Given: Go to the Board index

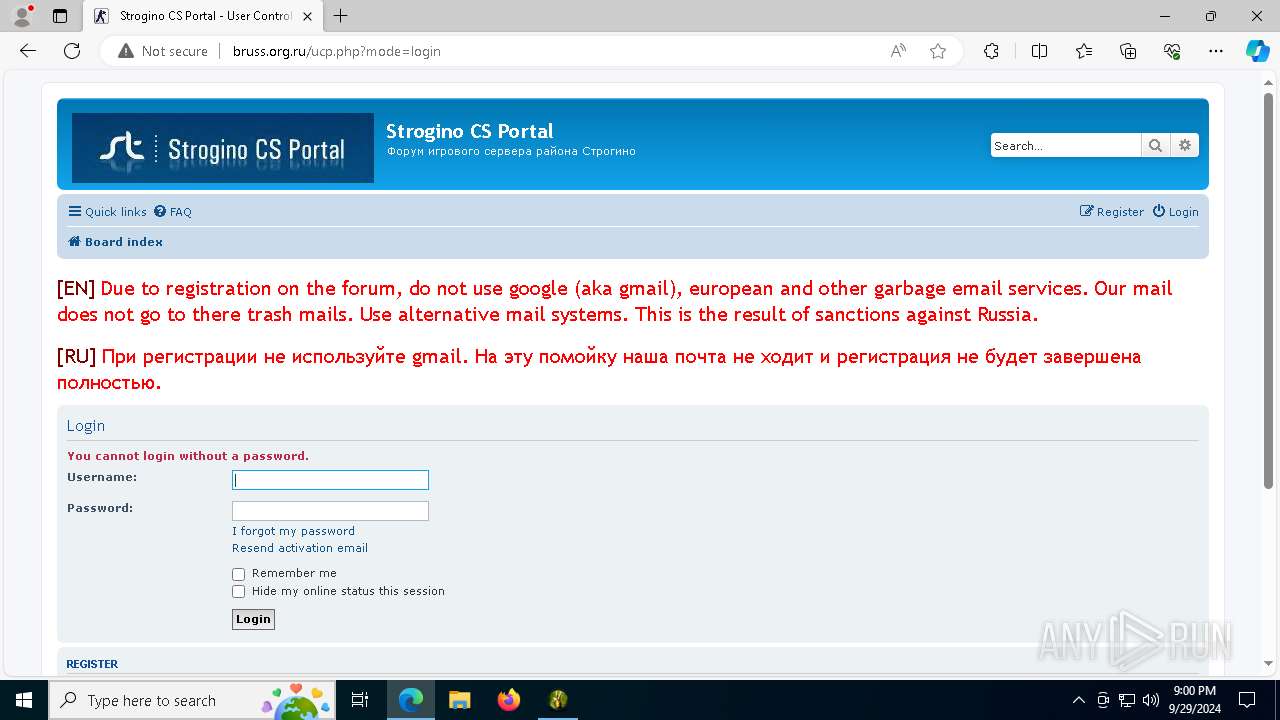Looking at the screenshot, I should pos(115,242).
